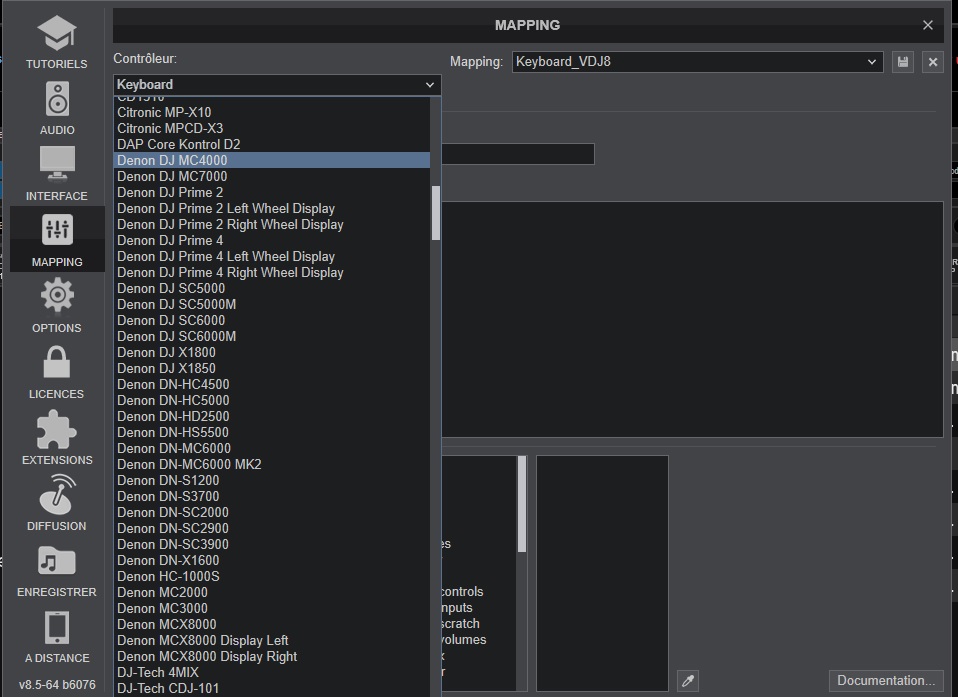Select Denon DN-S1200 entry
Screen dimensions: 958x697
[272, 480]
